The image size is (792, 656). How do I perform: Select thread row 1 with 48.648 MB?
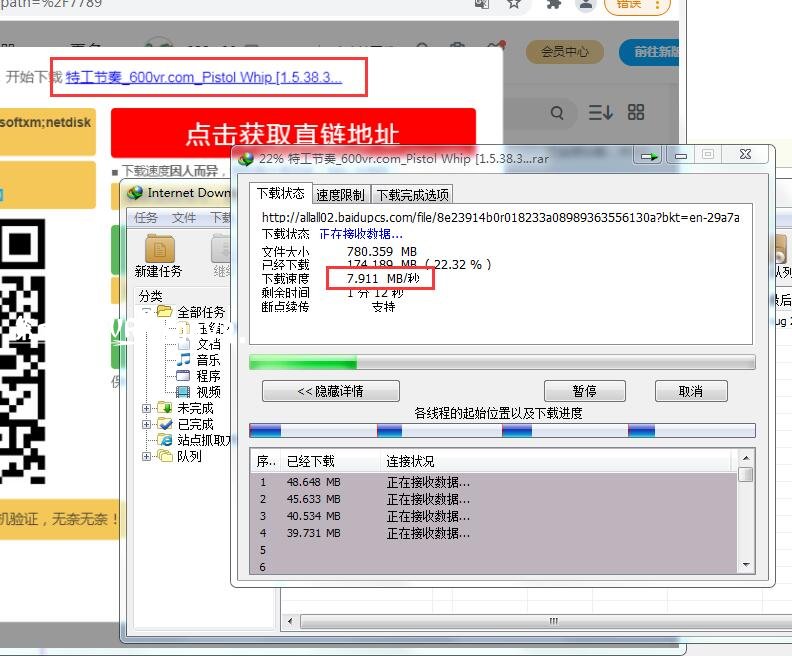pos(494,482)
